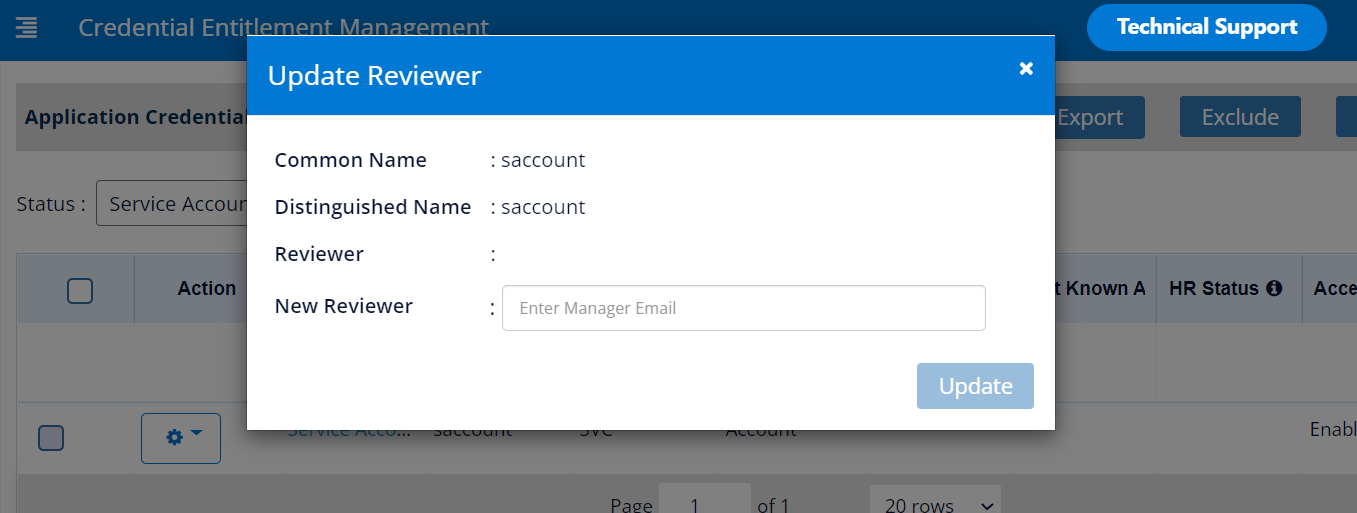The height and width of the screenshot is (513, 1357).
Task: Toggle the select-all checkbox in table header
Action: pos(80,290)
